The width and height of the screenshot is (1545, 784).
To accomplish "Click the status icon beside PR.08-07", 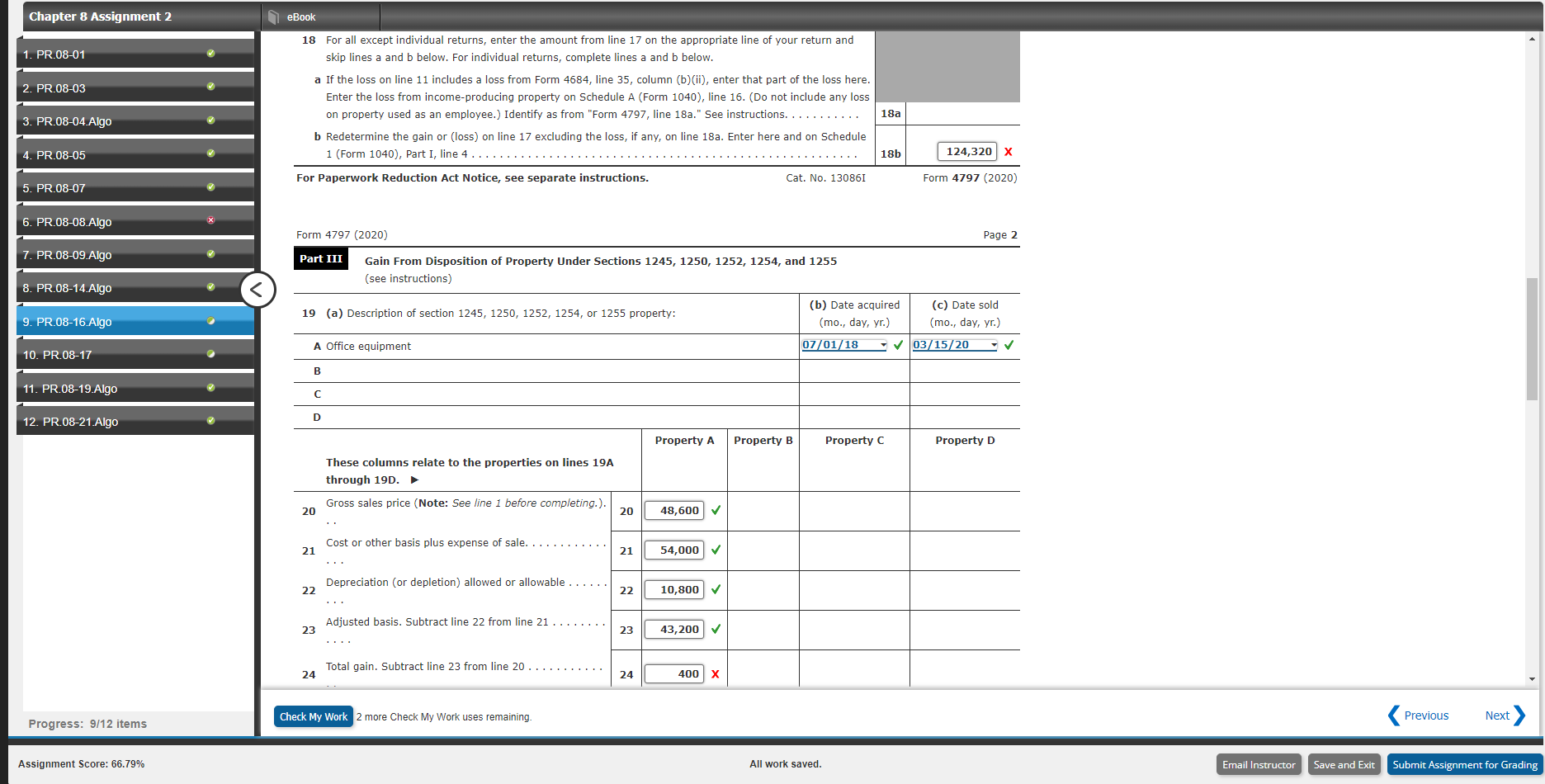I will click(x=211, y=187).
